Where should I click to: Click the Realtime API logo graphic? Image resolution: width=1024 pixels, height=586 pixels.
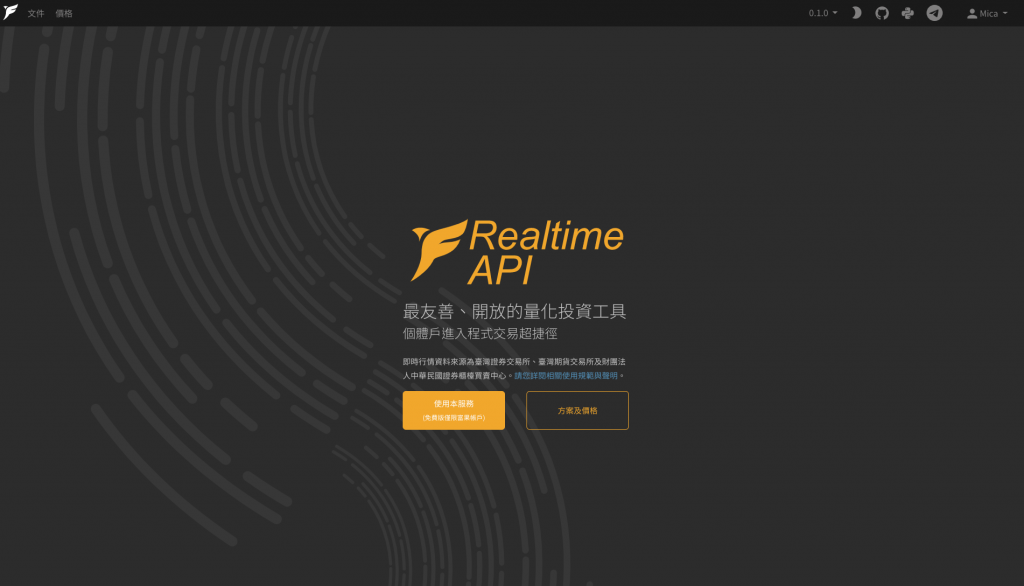pos(517,252)
